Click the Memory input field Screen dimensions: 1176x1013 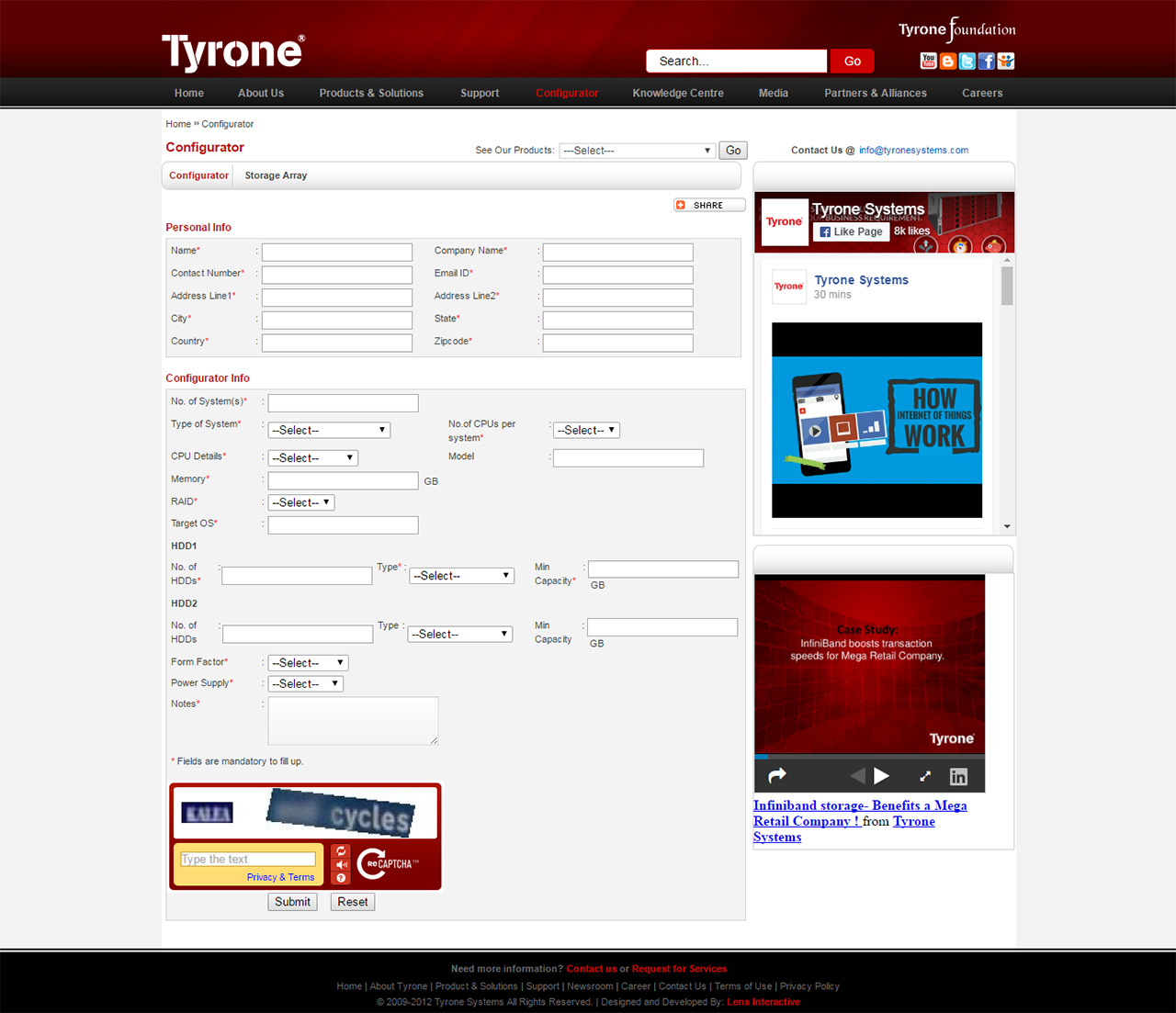click(344, 480)
